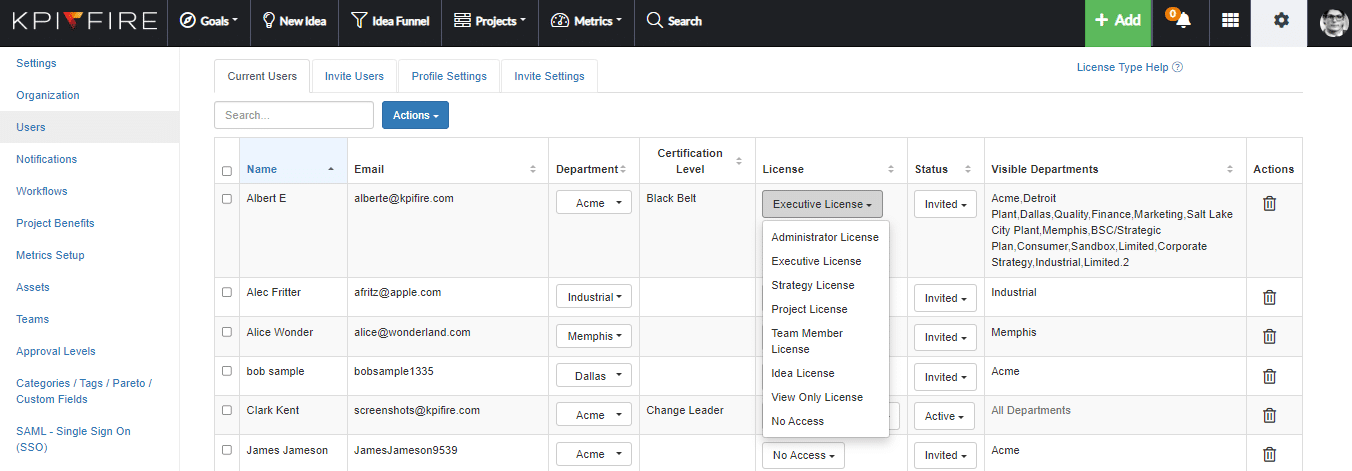Viewport: 1352px width, 471px height.
Task: Click the notifications bell icon
Action: pyautogui.click(x=1181, y=21)
